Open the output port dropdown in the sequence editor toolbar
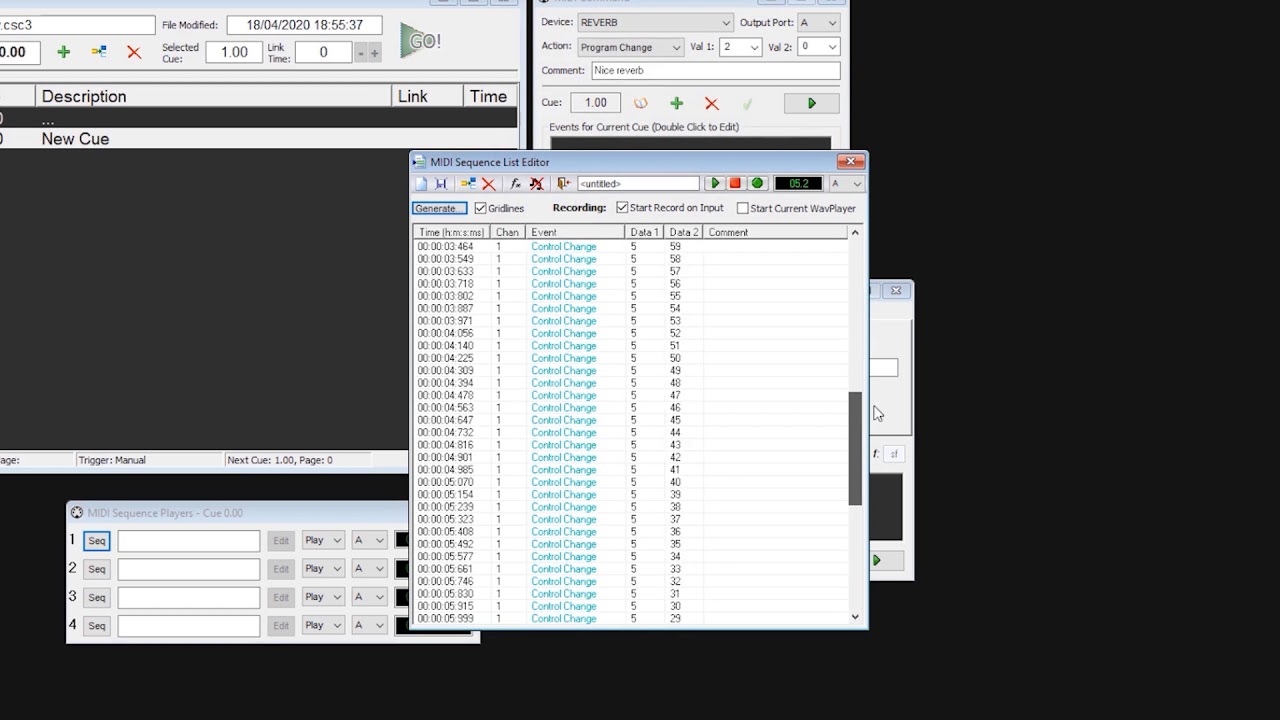Viewport: 1280px width, 720px height. tap(845, 184)
